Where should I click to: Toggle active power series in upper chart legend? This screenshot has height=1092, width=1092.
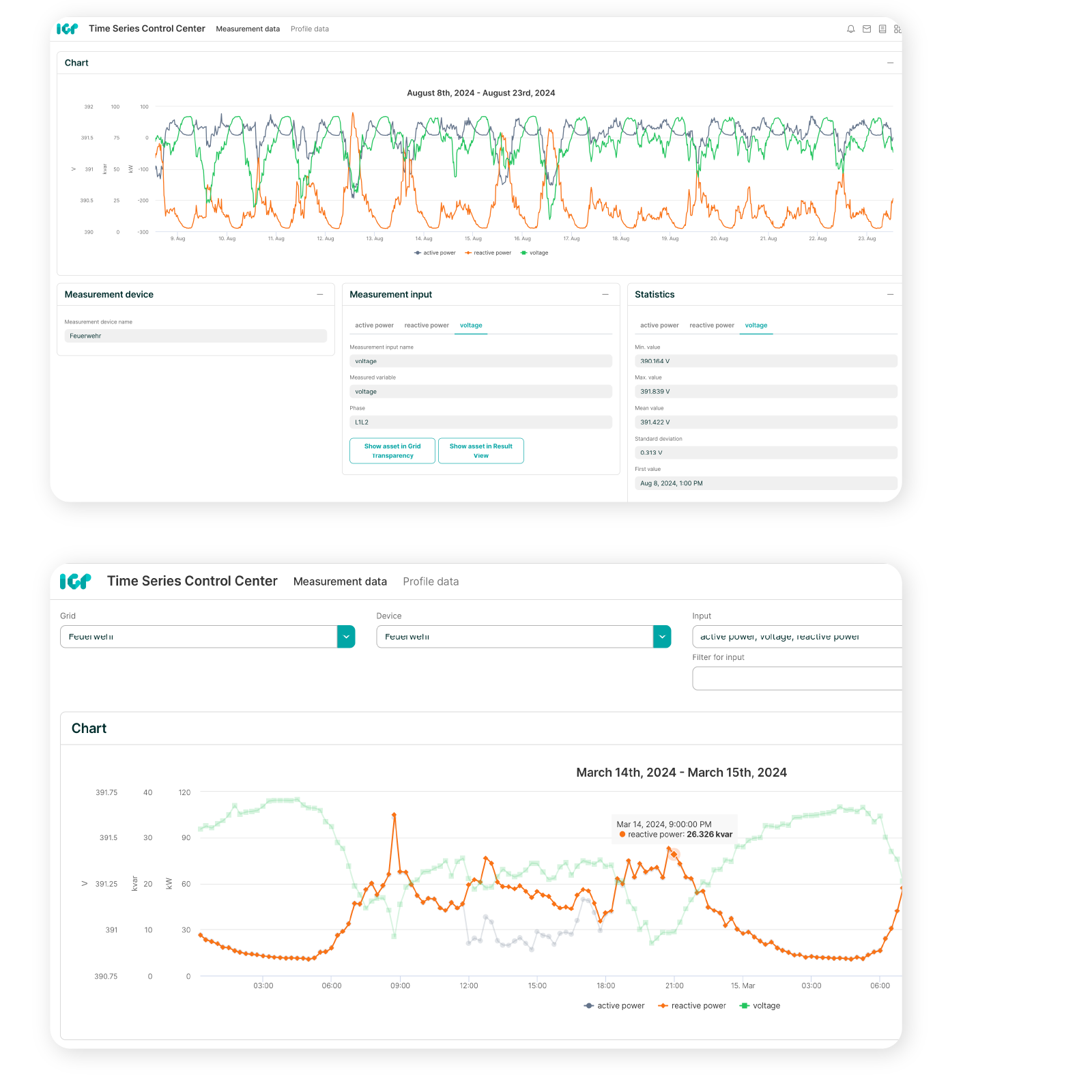pos(435,253)
